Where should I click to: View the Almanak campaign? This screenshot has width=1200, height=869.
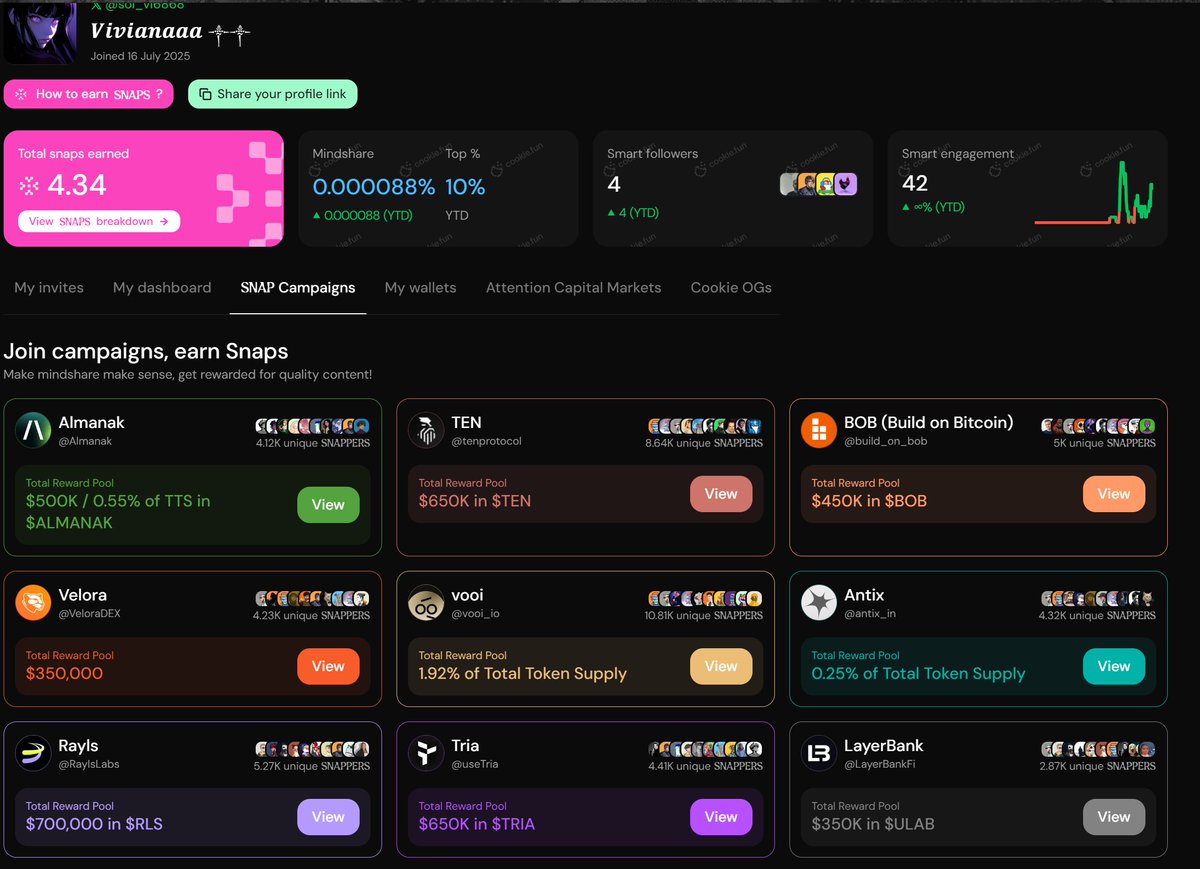[328, 505]
